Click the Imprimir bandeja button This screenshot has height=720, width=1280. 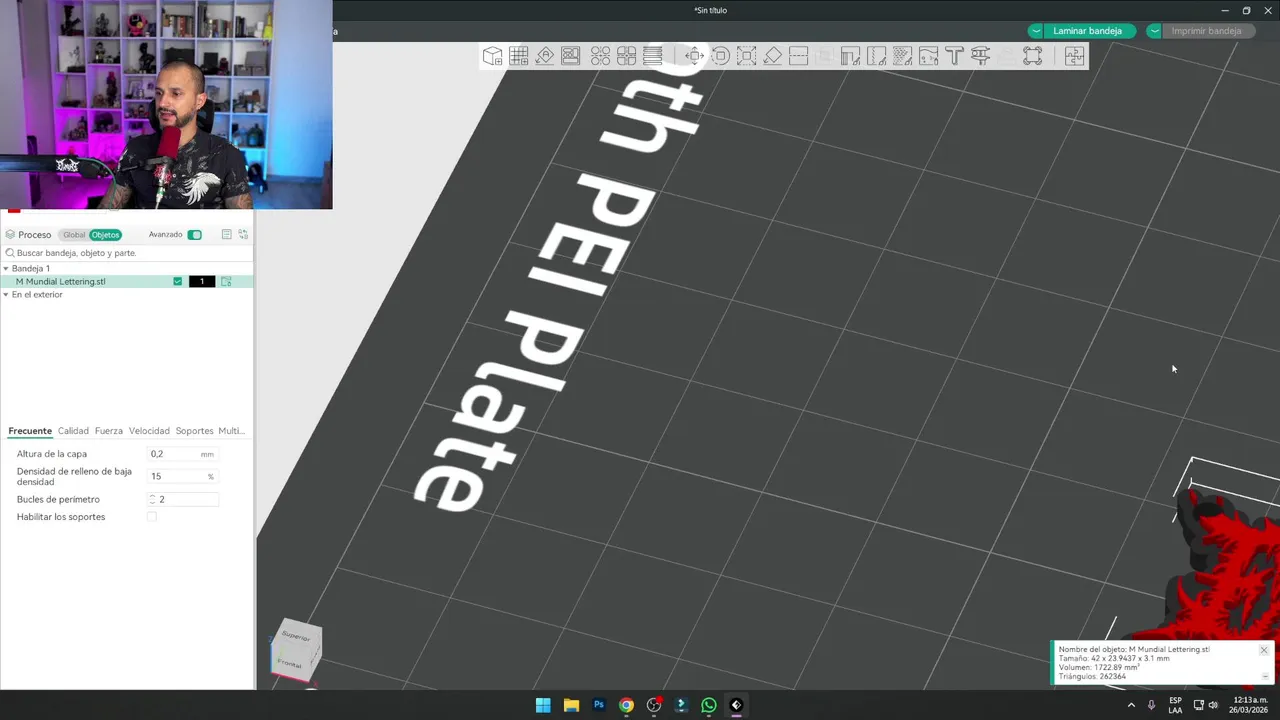point(1207,31)
